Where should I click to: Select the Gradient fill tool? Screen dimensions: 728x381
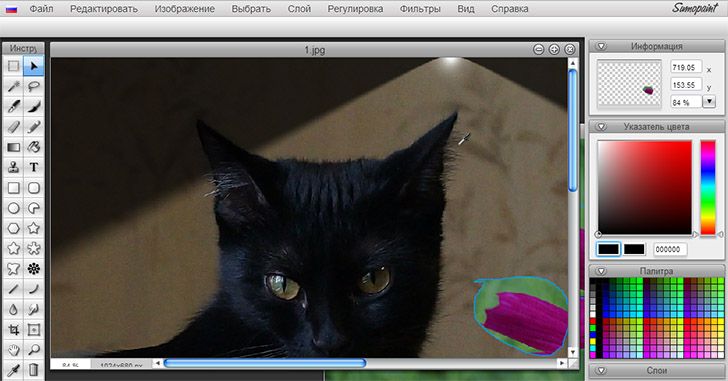(x=13, y=147)
